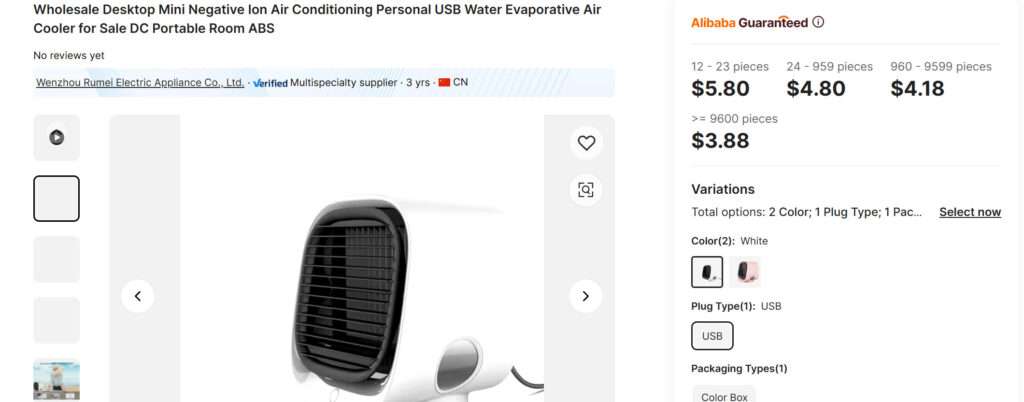
Task: Select the fourth product thumbnail
Action: pos(57,320)
